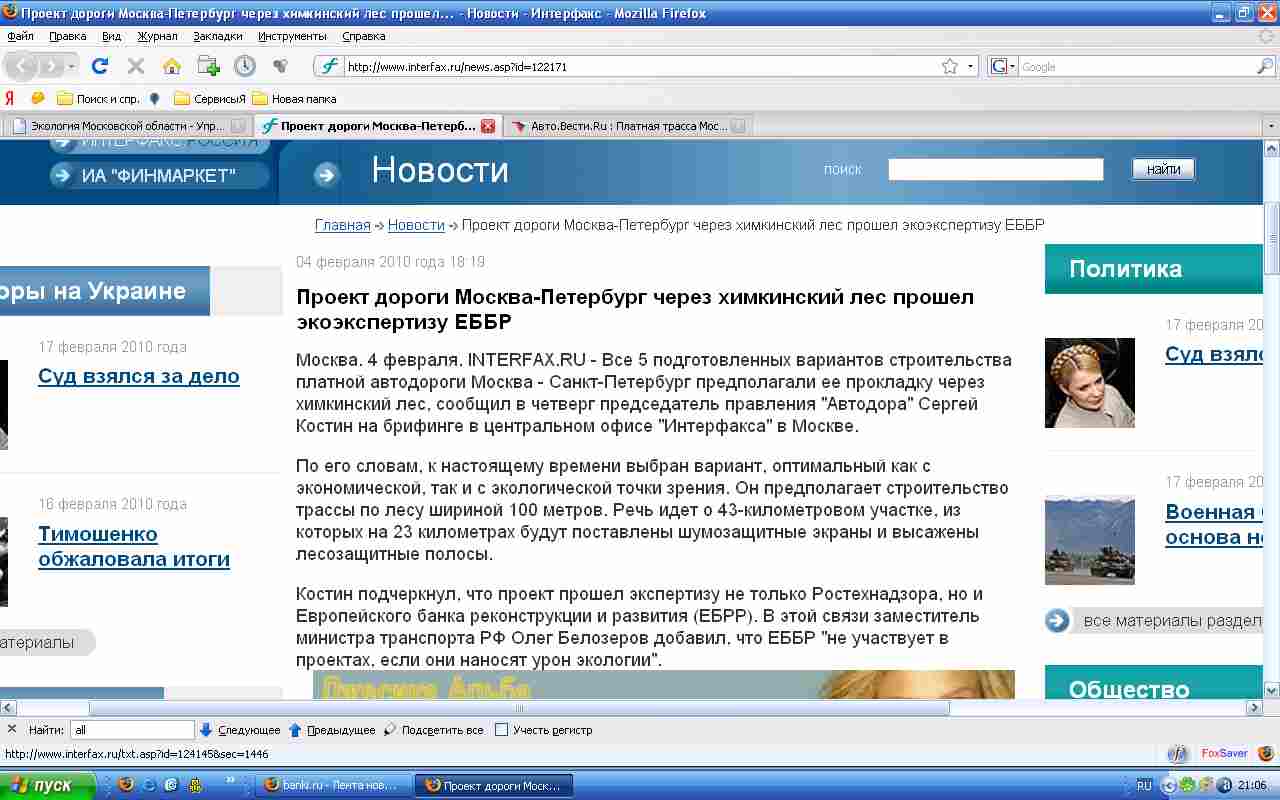This screenshot has height=800, width=1280.
Task: Click the horizontal scrollbar thumb
Action: (518, 708)
